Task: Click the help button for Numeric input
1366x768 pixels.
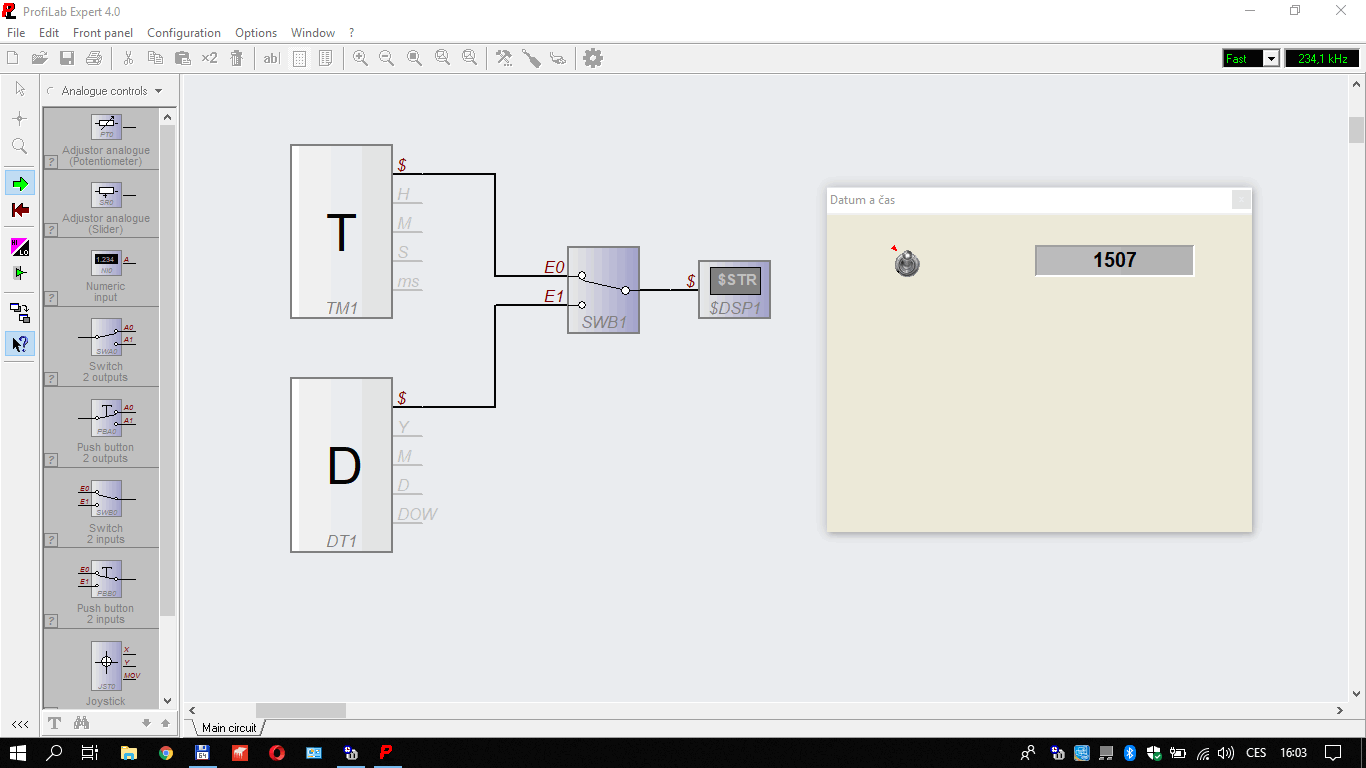Action: [50, 300]
